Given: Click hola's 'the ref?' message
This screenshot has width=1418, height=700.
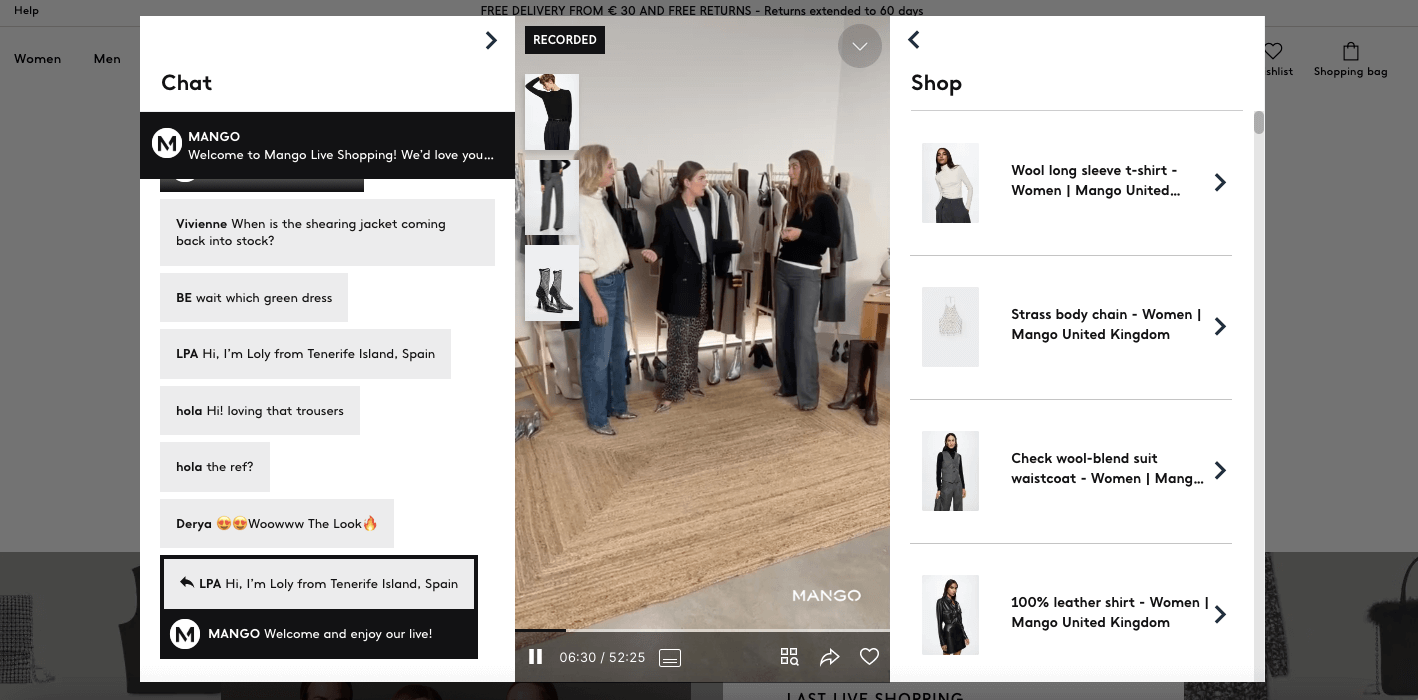Looking at the screenshot, I should point(214,467).
